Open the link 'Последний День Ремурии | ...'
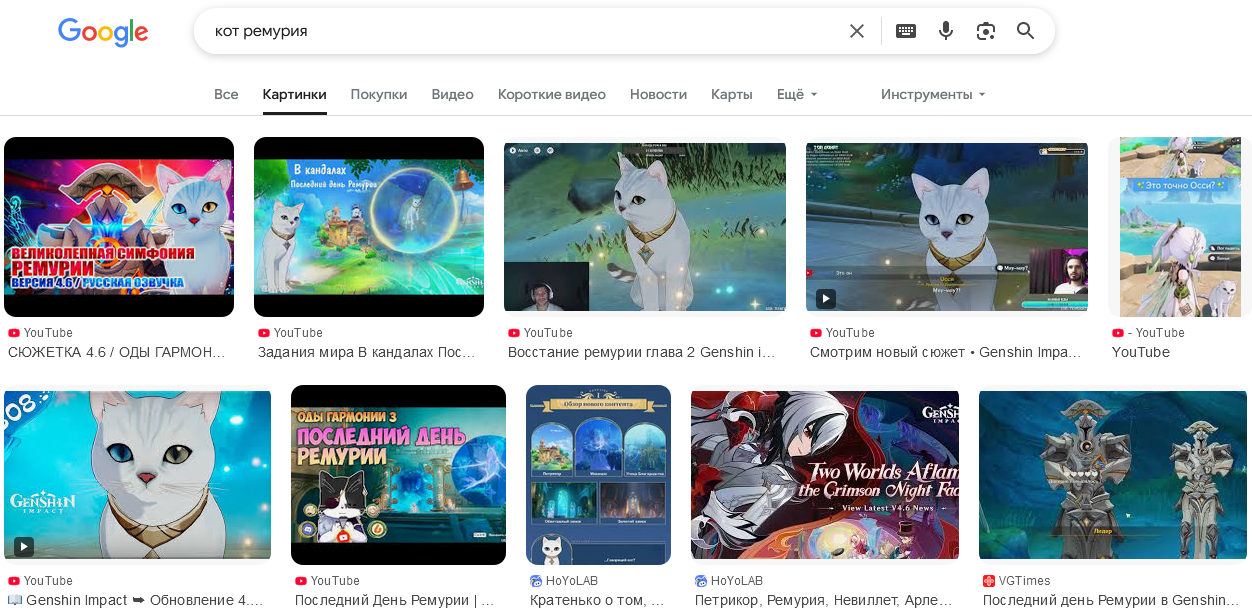 (x=395, y=600)
